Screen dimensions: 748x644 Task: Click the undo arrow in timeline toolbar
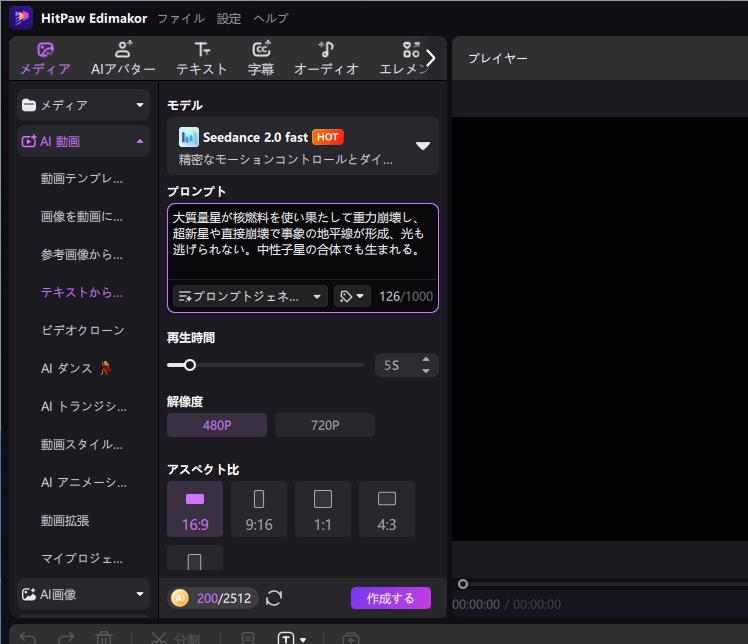(x=28, y=637)
